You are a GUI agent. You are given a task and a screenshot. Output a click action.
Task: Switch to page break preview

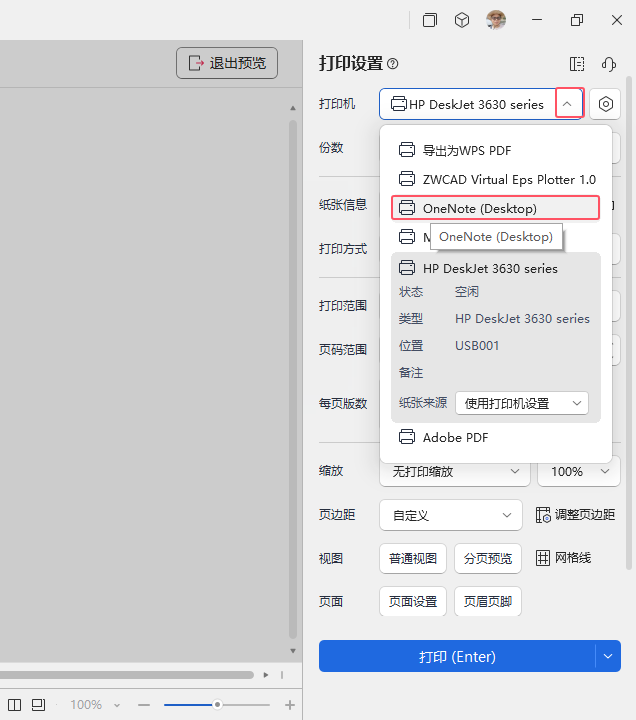[x=488, y=558]
